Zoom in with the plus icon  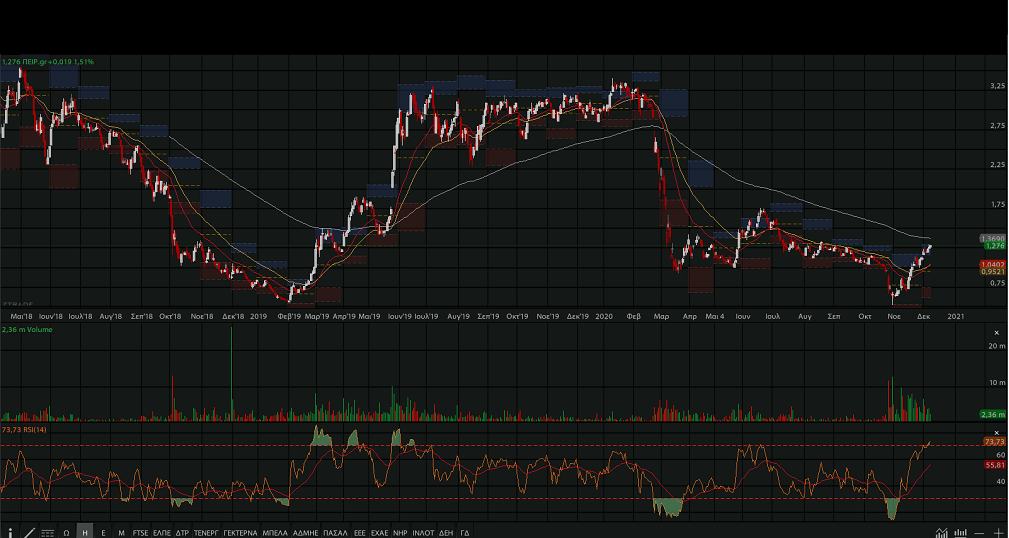tap(998, 532)
